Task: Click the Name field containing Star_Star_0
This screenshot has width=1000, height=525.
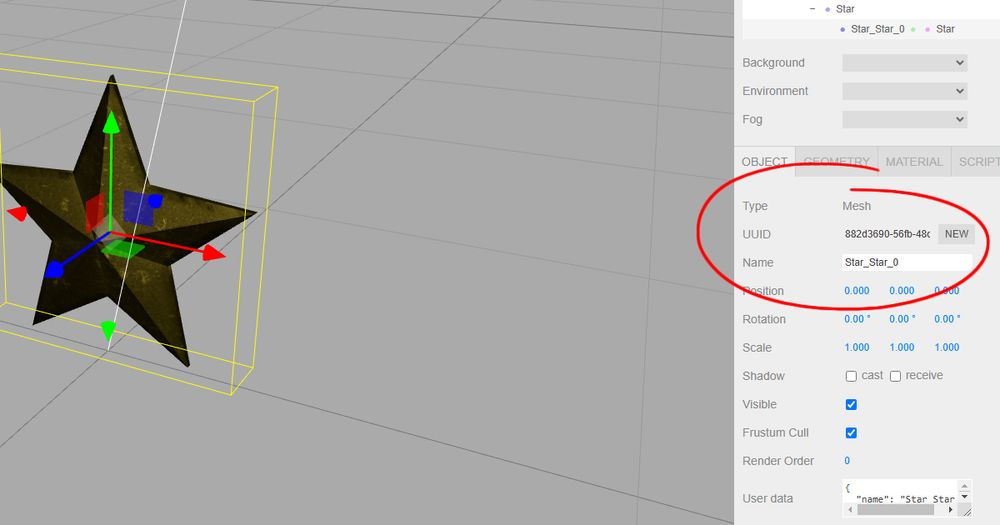Action: (907, 262)
